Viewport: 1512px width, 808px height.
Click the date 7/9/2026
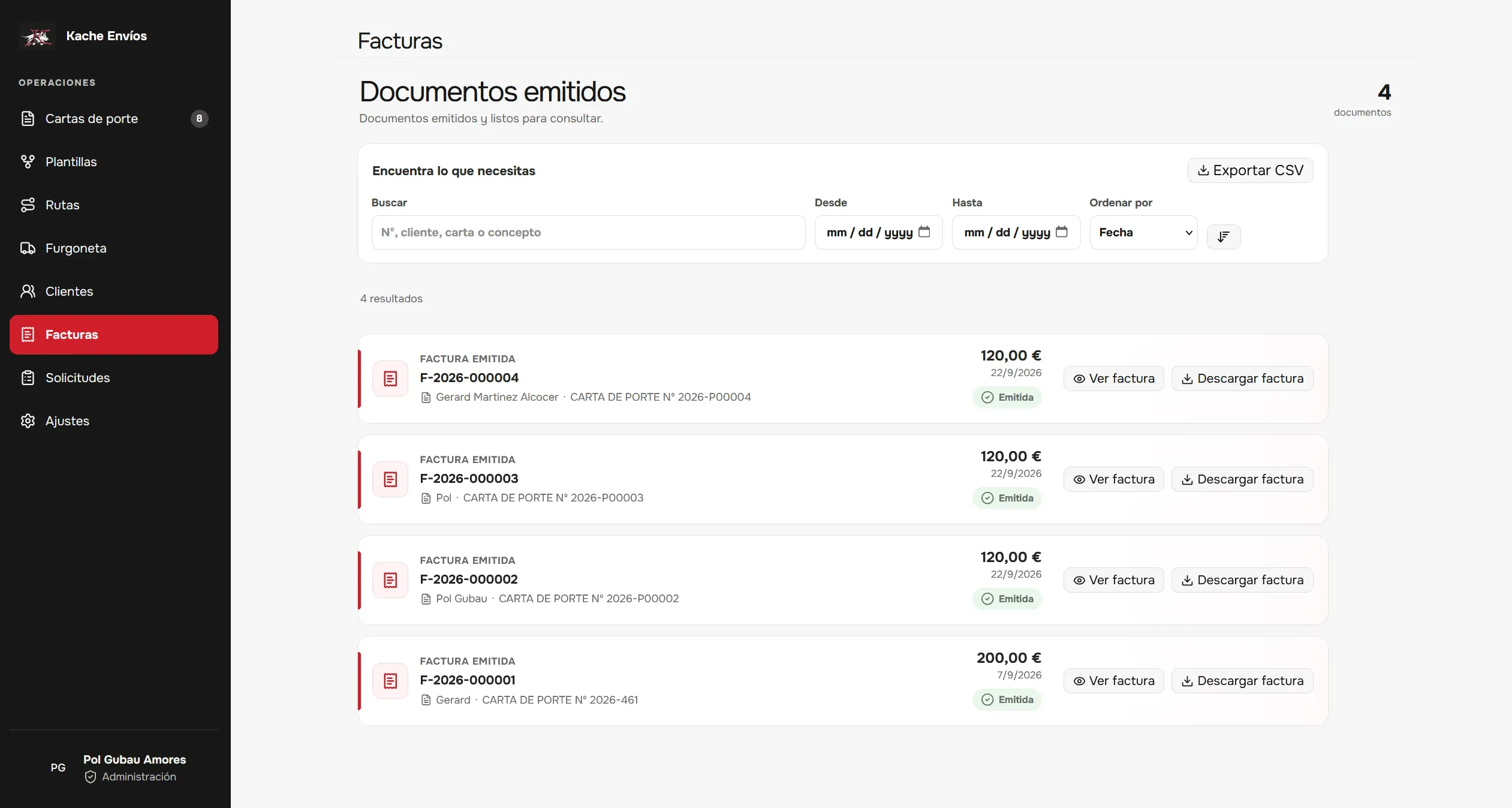(1019, 675)
